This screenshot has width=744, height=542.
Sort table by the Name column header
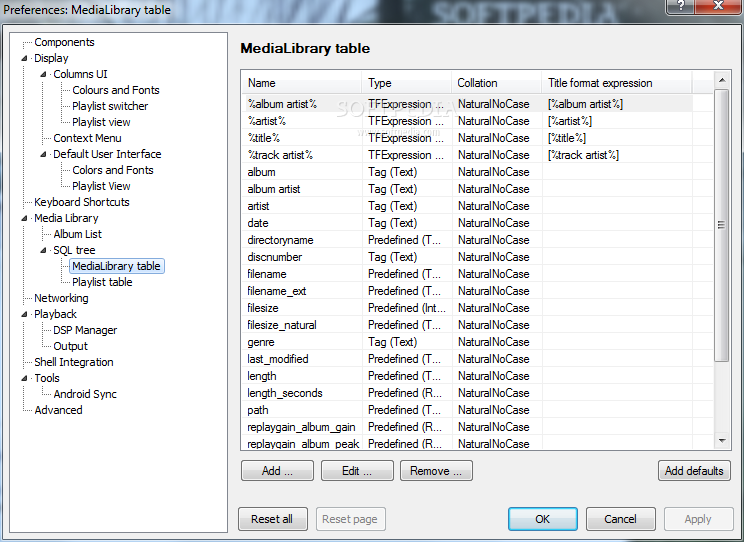click(302, 83)
